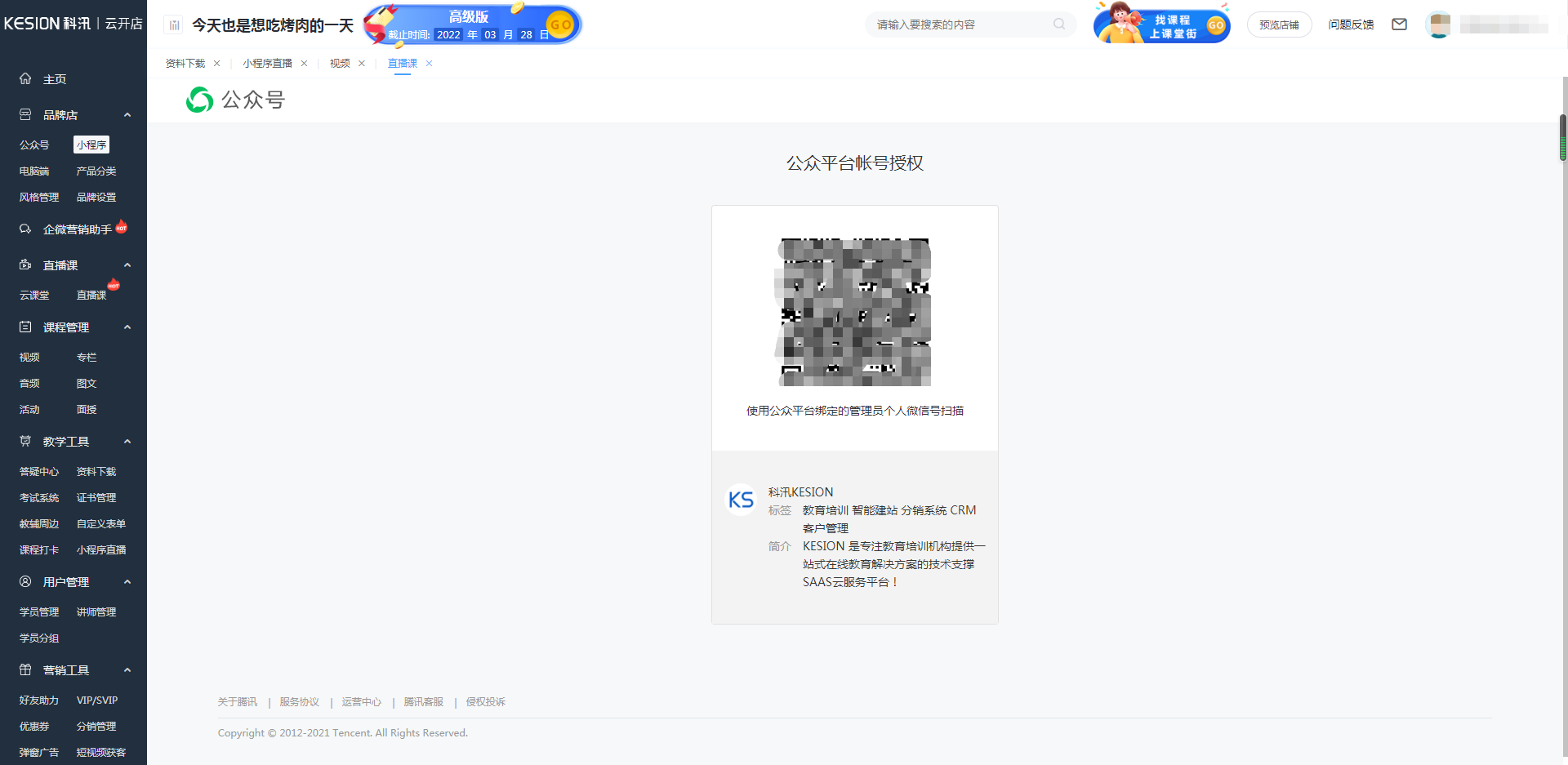
Task: Click the 企微营销助手 icon
Action: click(x=25, y=229)
